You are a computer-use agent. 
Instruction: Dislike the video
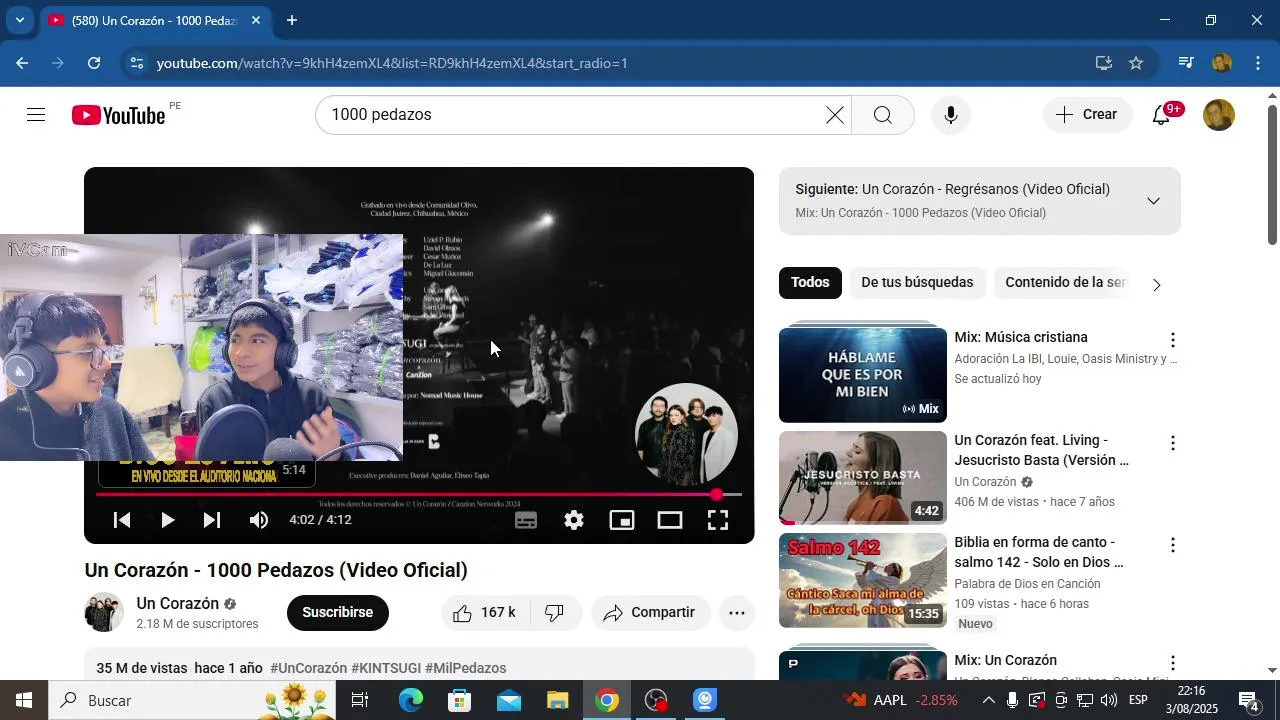(555, 613)
